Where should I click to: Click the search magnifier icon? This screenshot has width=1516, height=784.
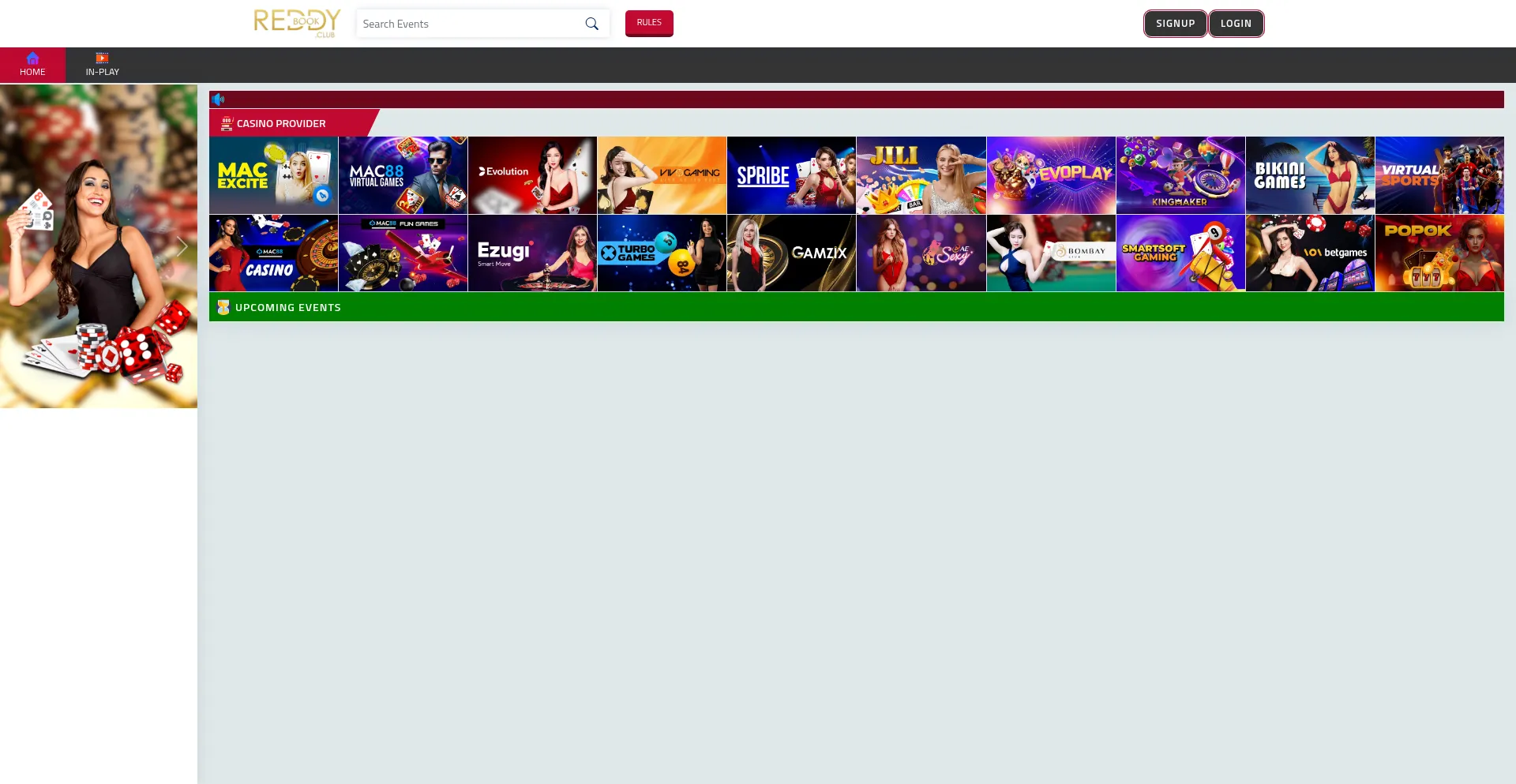(x=591, y=24)
